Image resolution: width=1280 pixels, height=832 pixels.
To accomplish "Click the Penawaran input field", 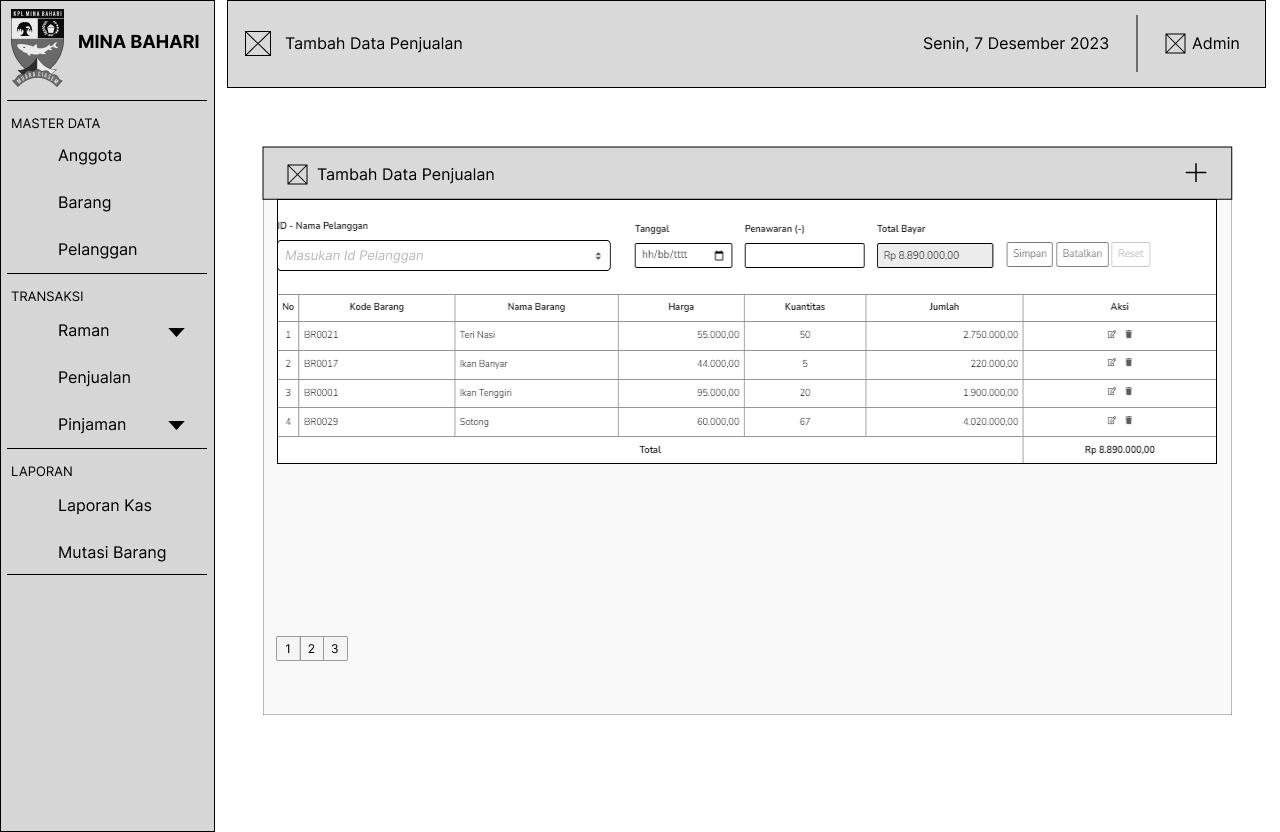I will pos(804,256).
